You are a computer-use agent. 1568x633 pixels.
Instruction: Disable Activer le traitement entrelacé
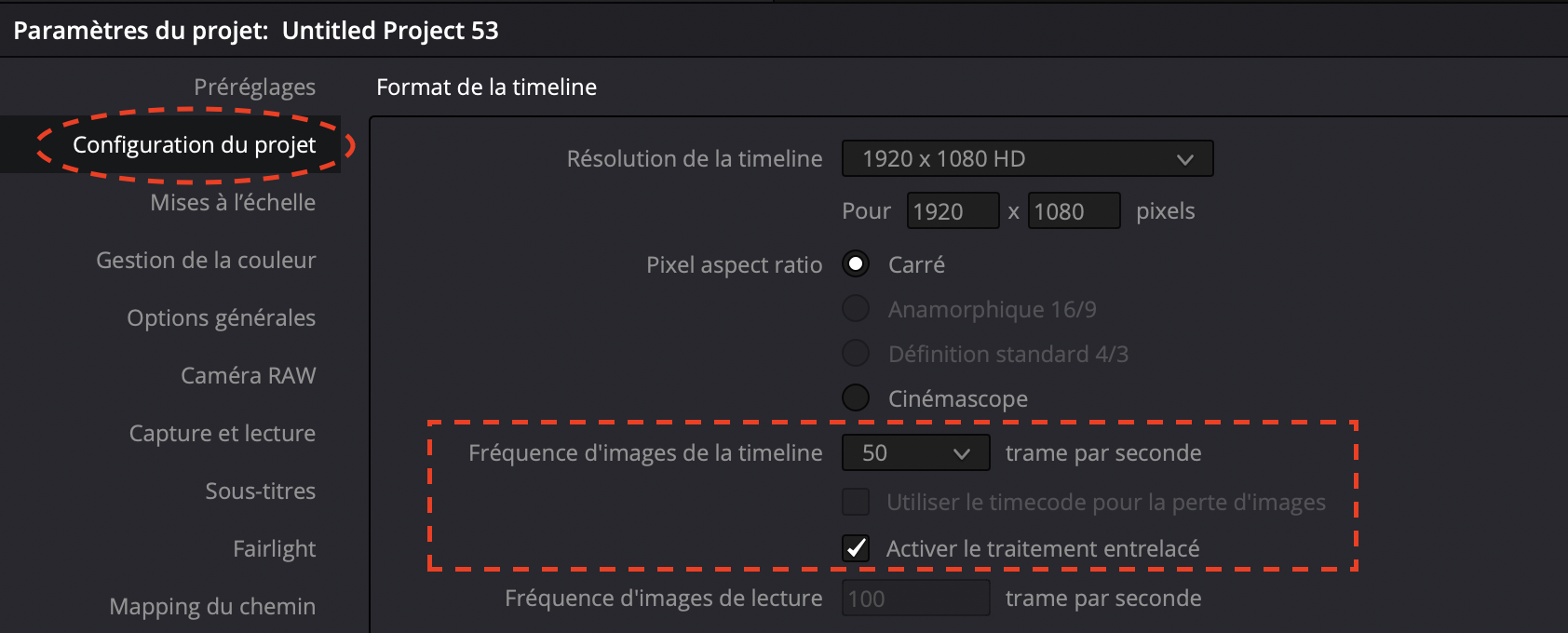pos(855,548)
